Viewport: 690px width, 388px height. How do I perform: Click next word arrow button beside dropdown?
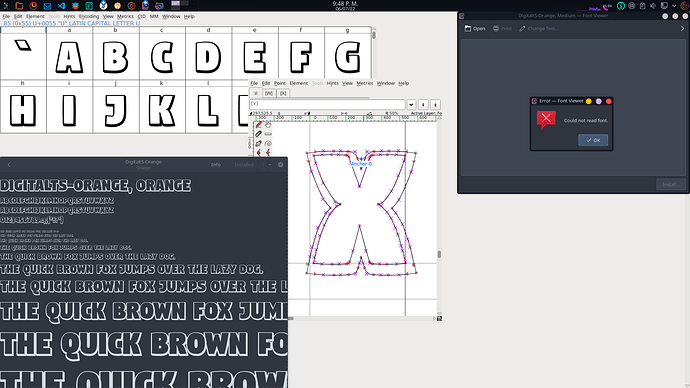[435, 105]
